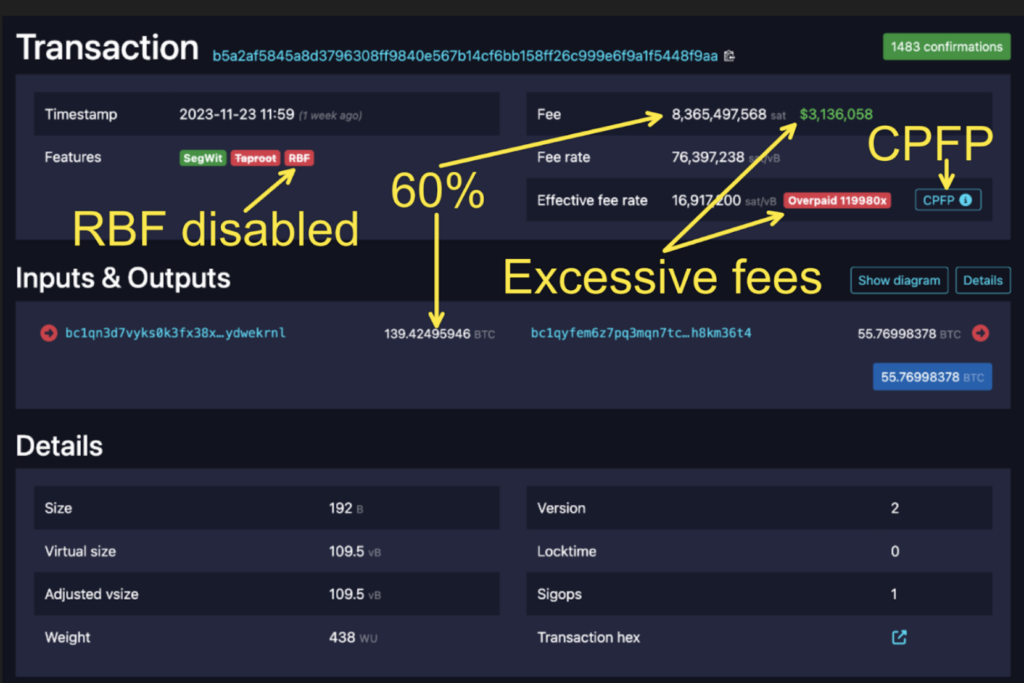1024x683 pixels.
Task: Click the red RBF feature badge
Action: 298,158
